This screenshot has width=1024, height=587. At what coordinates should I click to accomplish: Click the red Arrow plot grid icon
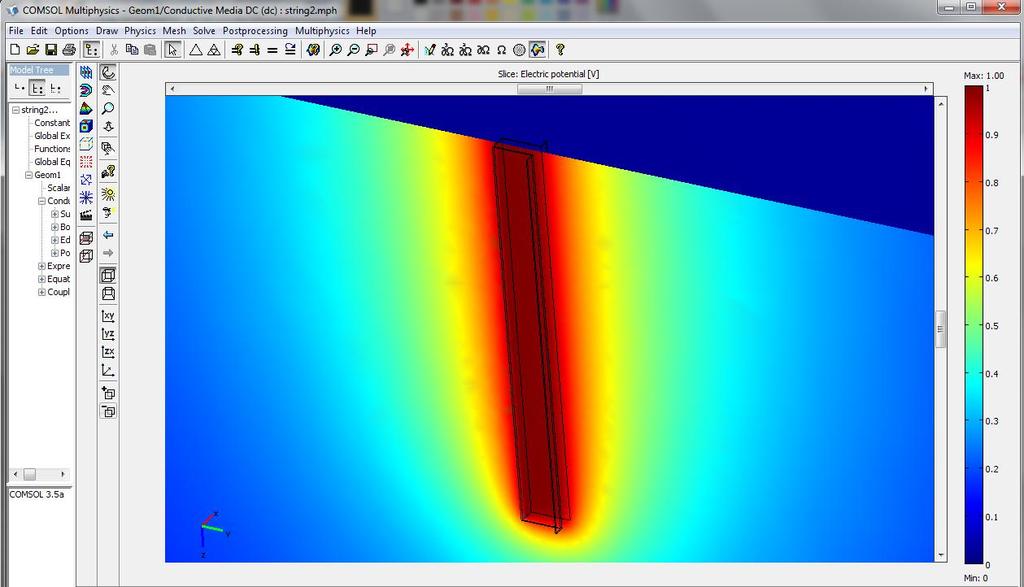[x=86, y=161]
